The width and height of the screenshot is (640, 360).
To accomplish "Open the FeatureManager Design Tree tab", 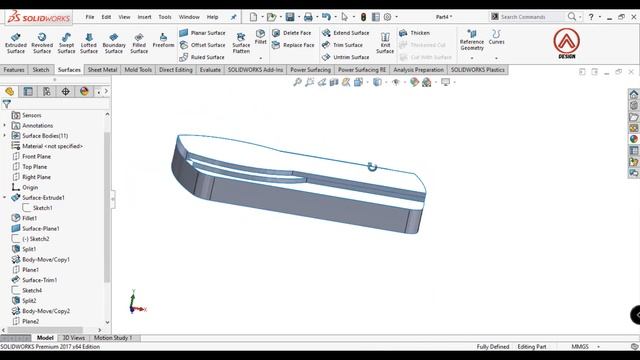I will [x=9, y=91].
